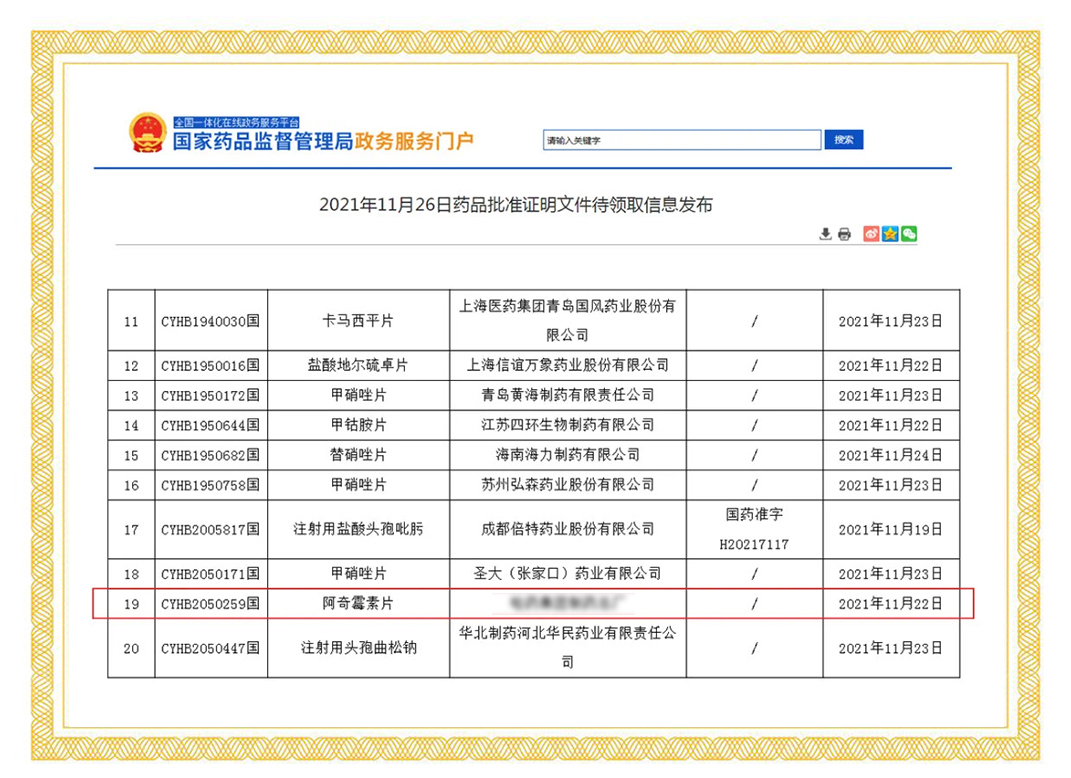
Task: Click acceptance number CYHB2050171国
Action: click(x=211, y=574)
